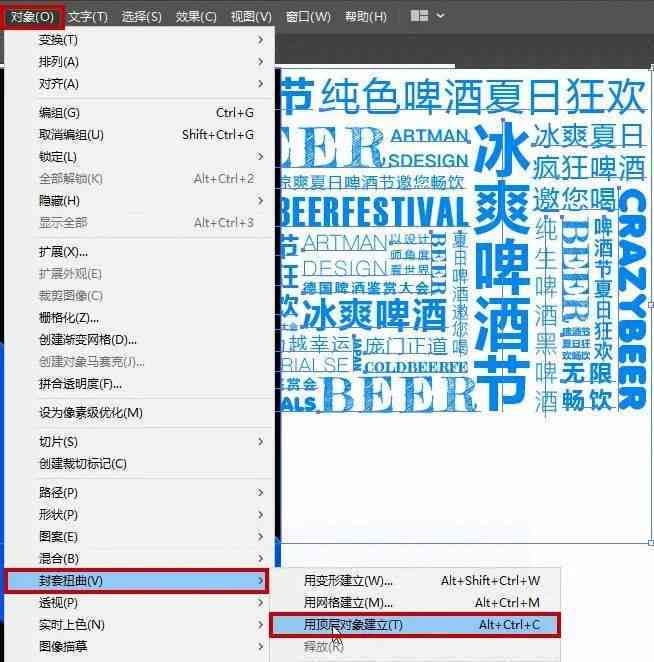
Task: Open the 效果(C) menu
Action: [195, 17]
